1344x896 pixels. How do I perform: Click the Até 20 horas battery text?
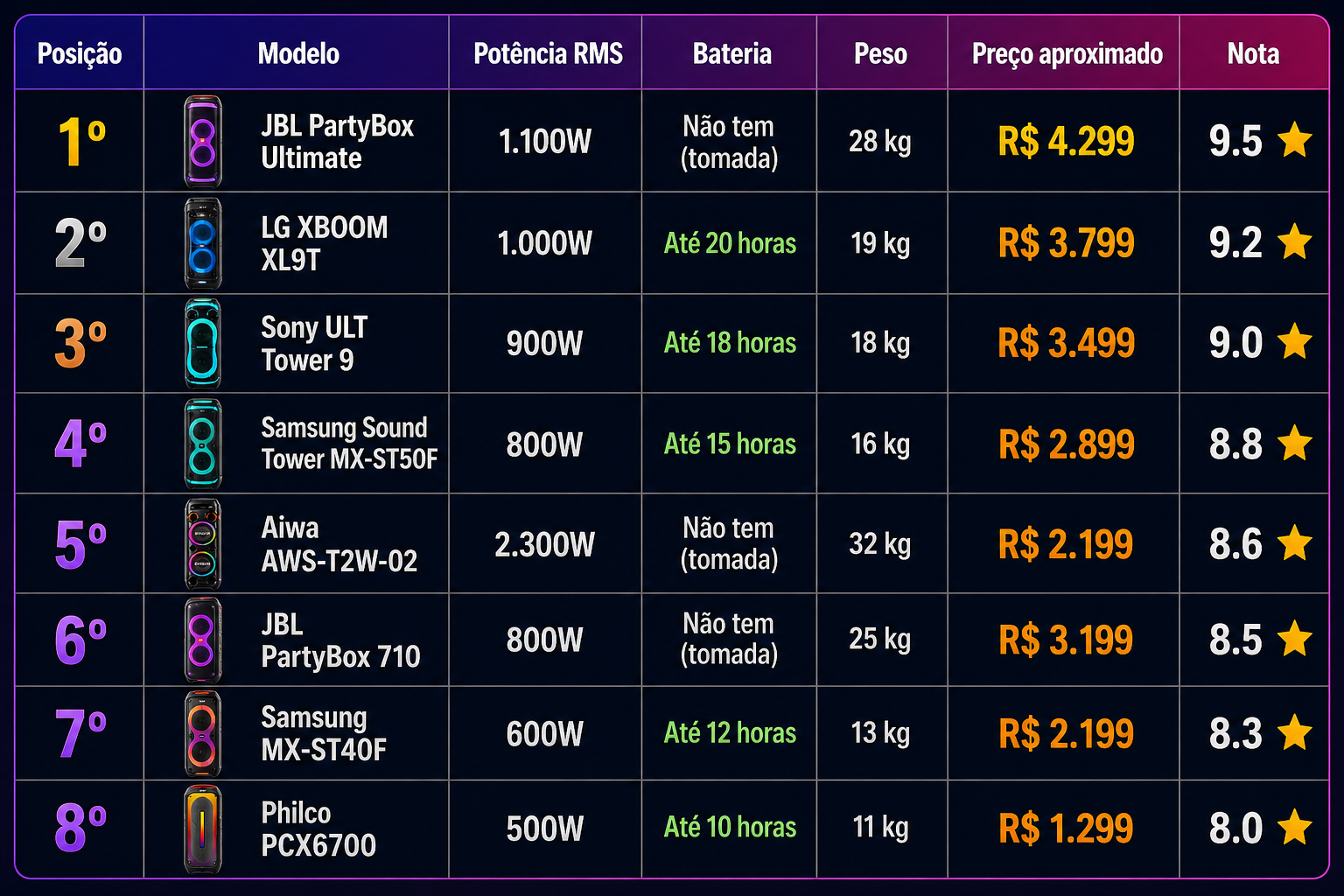click(730, 243)
